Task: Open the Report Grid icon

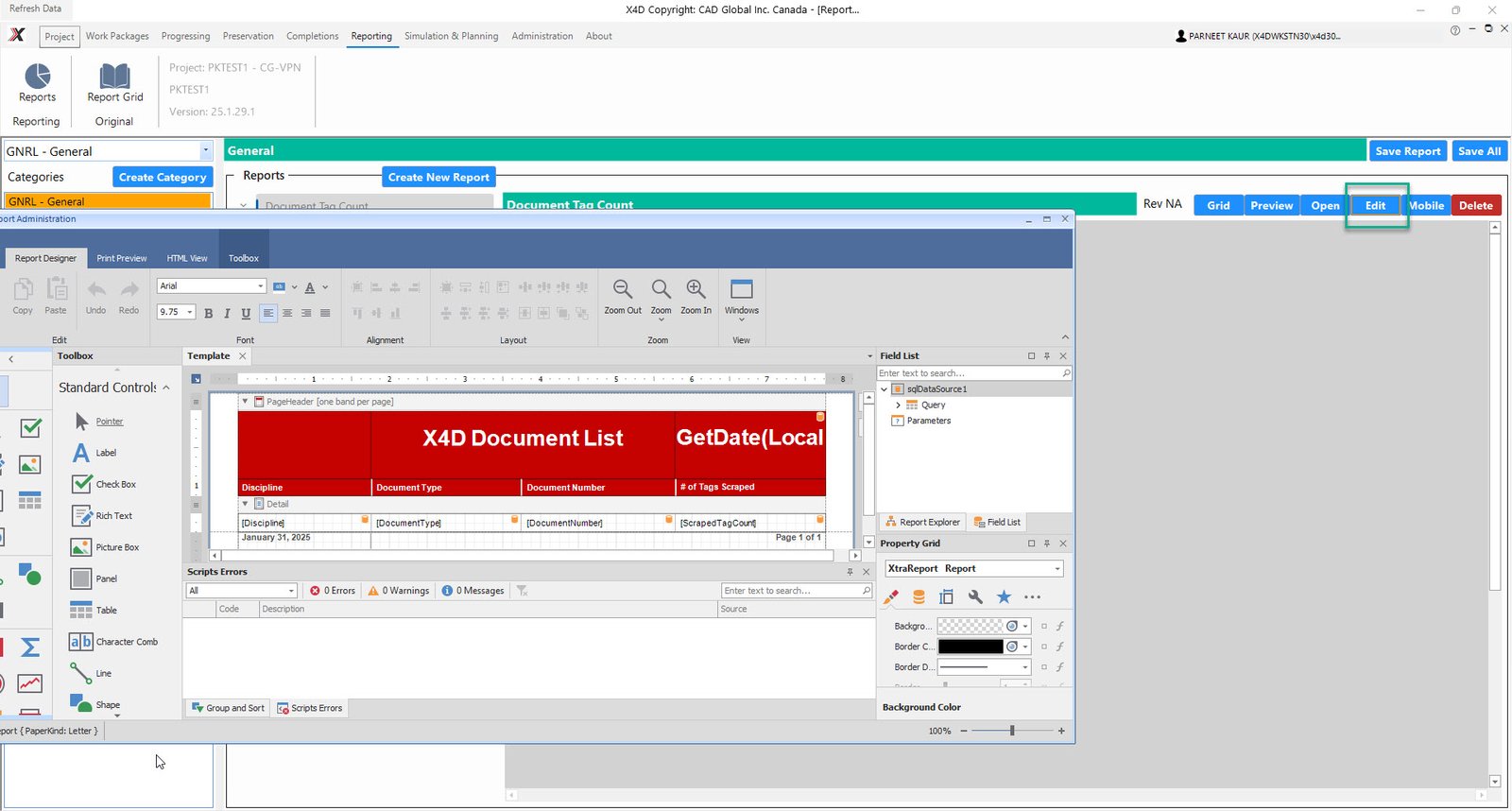Action: click(x=114, y=78)
